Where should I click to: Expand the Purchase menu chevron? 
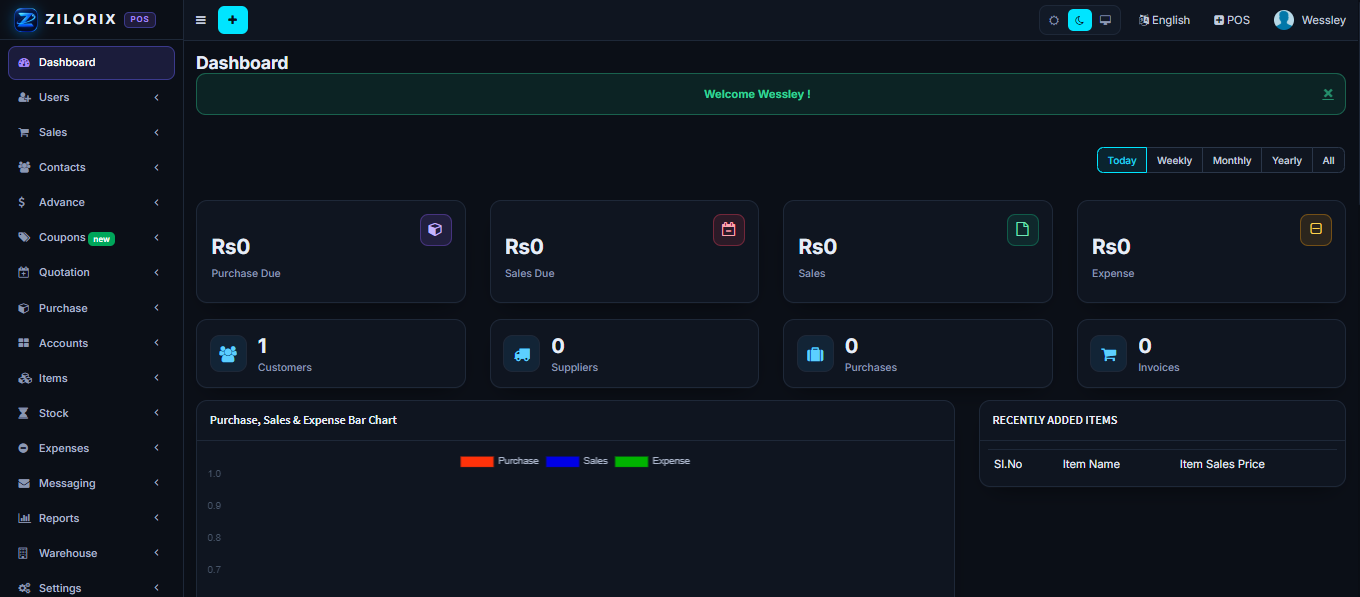(x=157, y=308)
